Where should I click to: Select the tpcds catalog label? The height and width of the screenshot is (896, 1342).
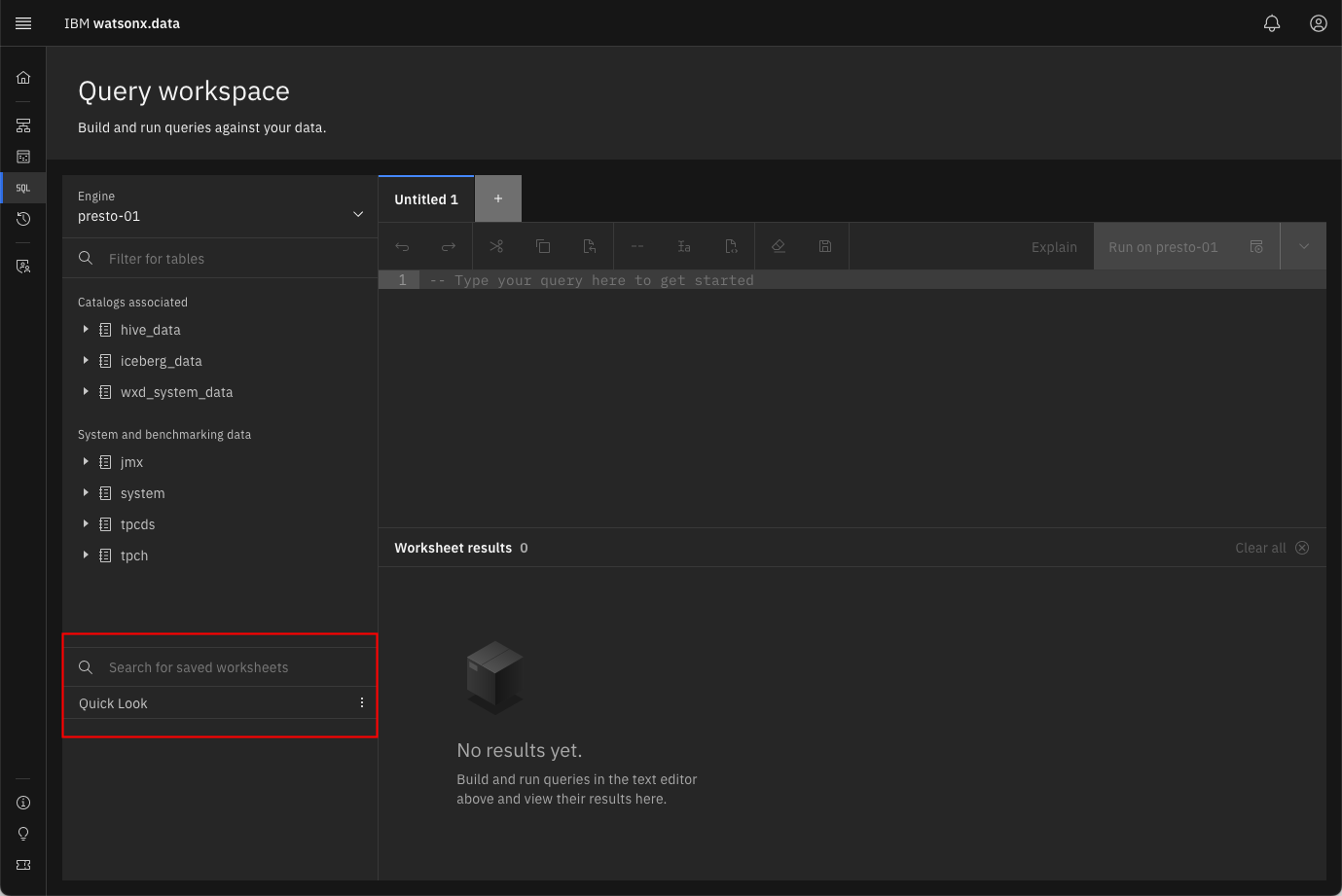(137, 524)
